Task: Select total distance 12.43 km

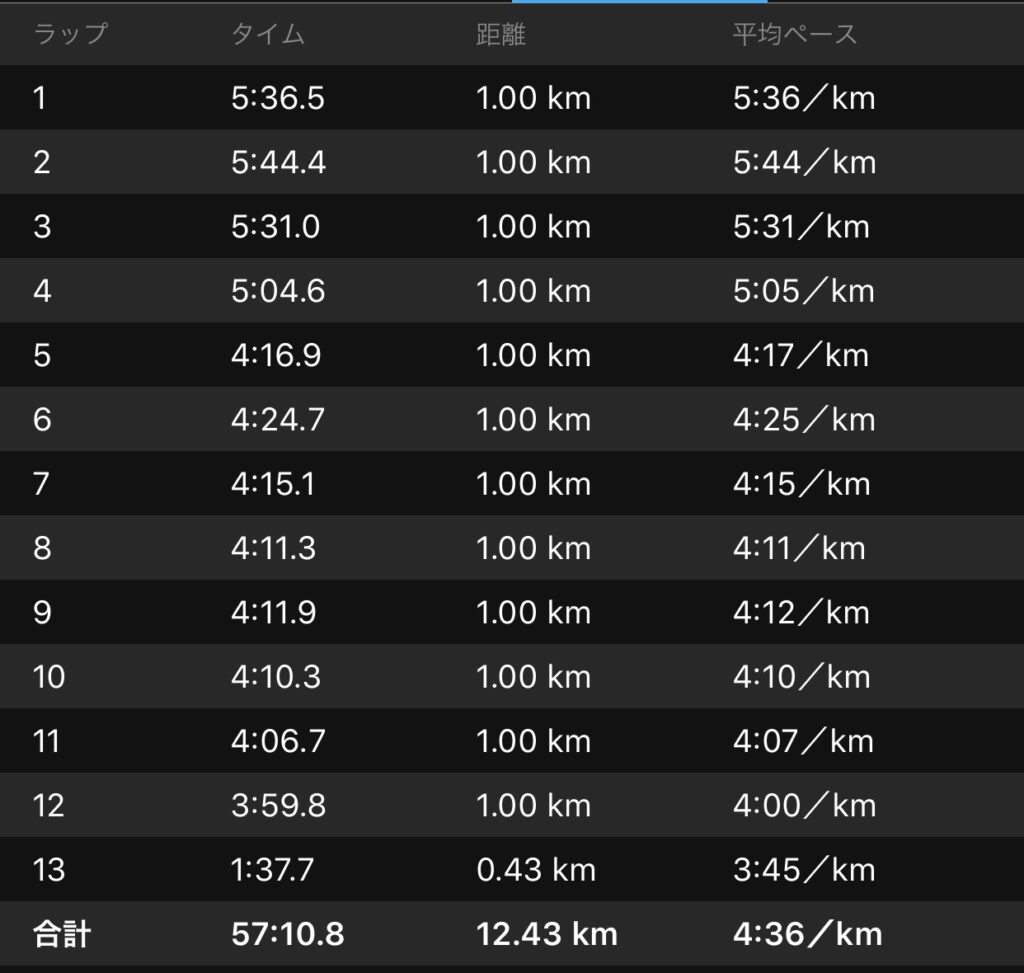Action: coord(546,934)
